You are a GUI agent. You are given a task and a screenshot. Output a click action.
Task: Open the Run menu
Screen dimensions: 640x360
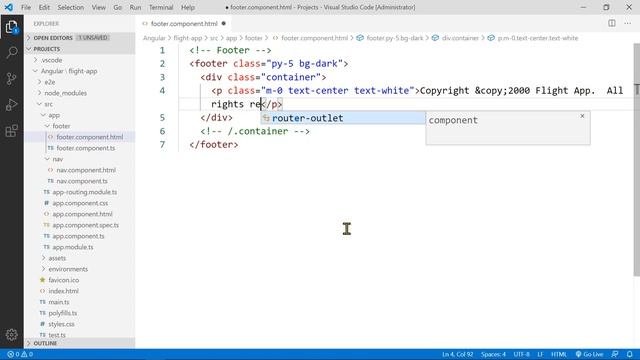coord(135,7)
